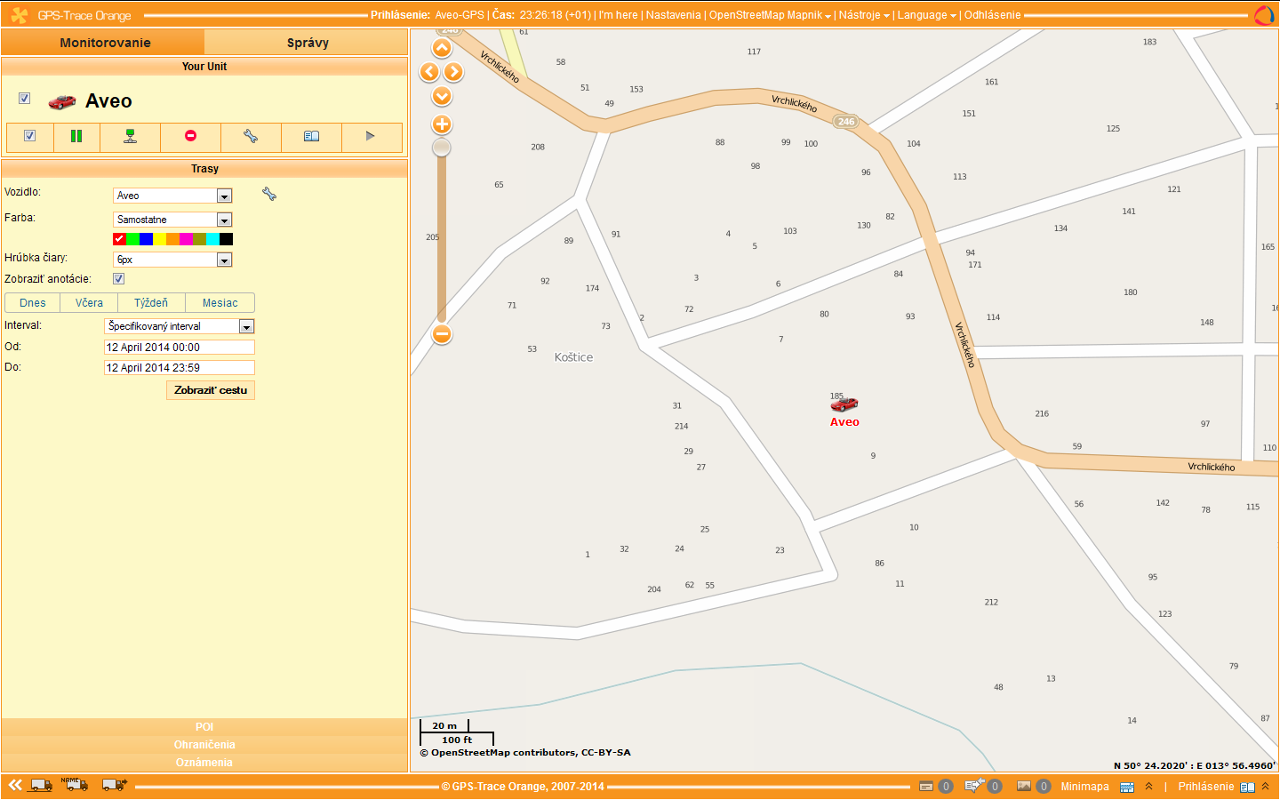Screen dimensions: 1280x800
Task: Toggle the Zobraziť anotácie checkbox
Action: click(x=119, y=279)
